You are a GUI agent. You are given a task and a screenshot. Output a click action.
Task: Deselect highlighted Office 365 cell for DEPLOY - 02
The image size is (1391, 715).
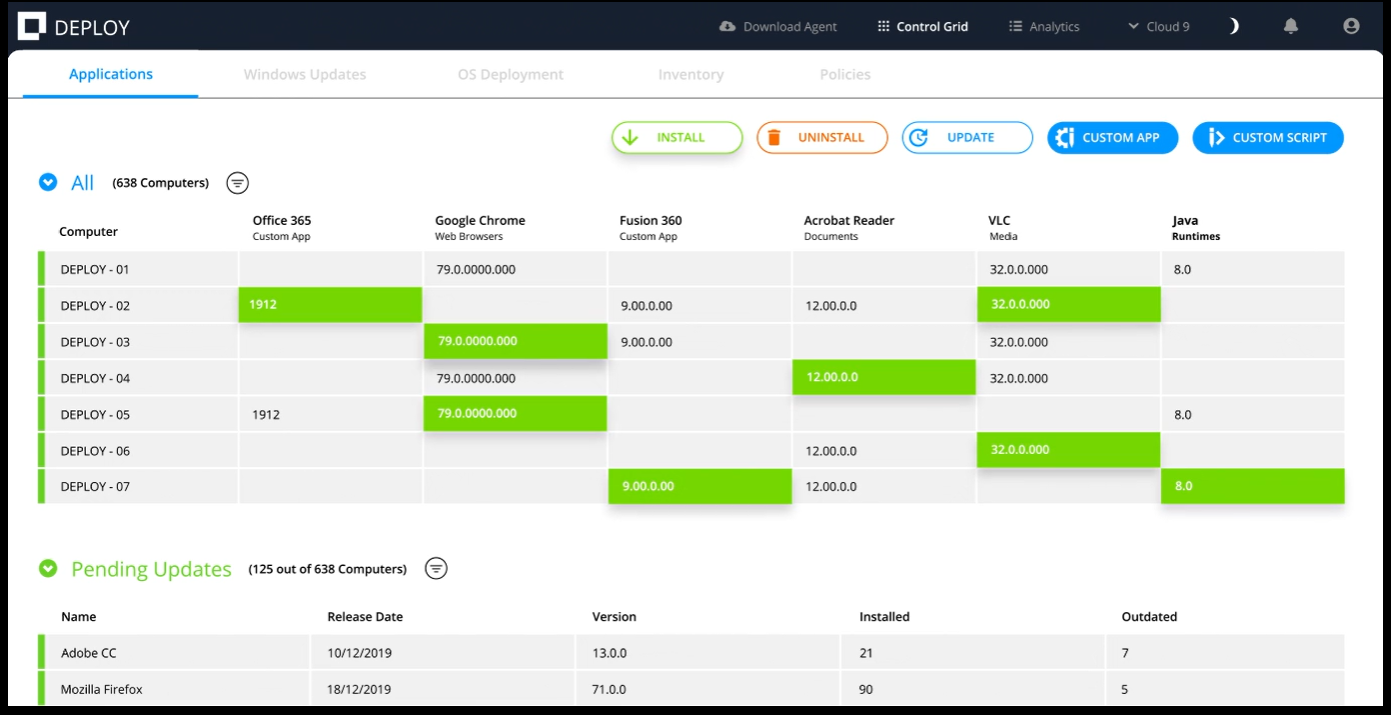click(330, 305)
